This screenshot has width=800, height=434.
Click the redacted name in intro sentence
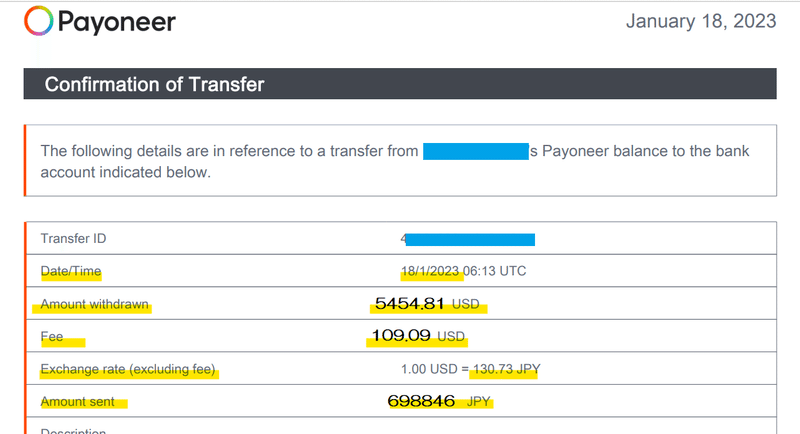pyautogui.click(x=476, y=151)
